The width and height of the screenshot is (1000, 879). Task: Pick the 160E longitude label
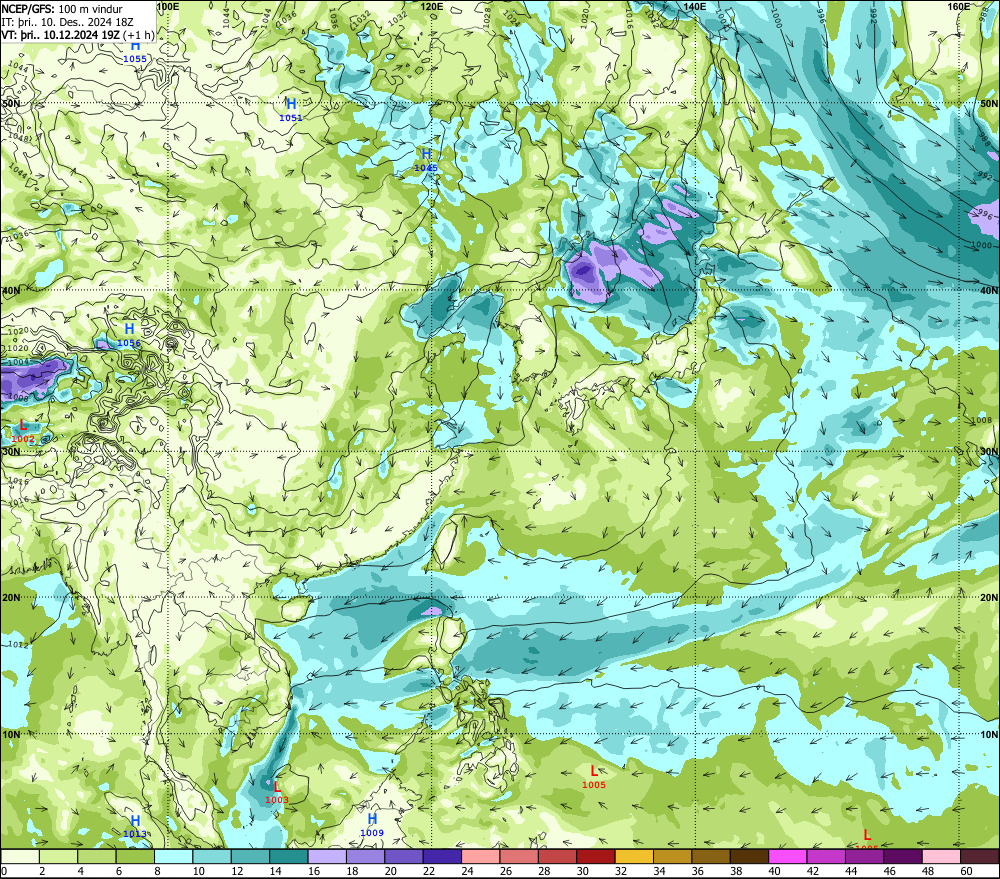point(959,6)
